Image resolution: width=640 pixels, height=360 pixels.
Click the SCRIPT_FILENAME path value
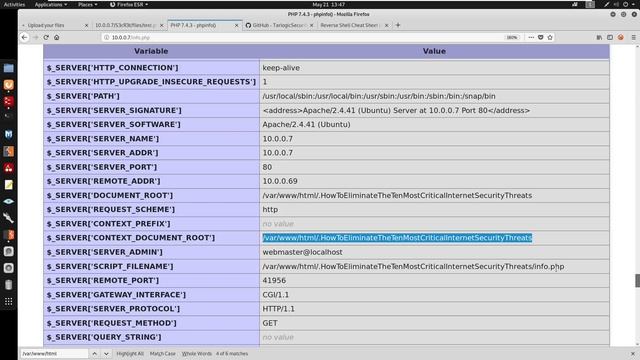tap(413, 267)
